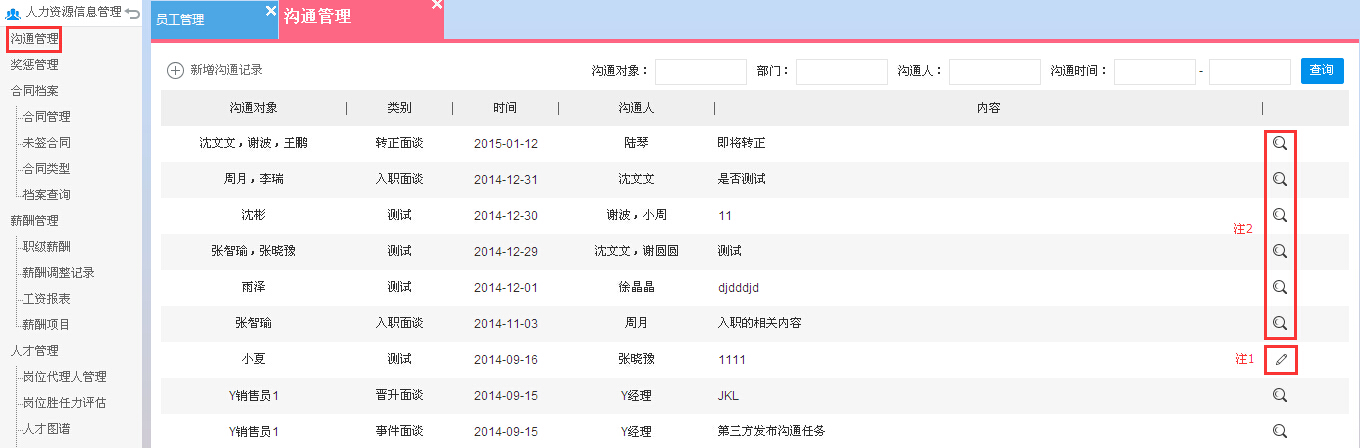Click the date 2014-11-03

click(506, 324)
